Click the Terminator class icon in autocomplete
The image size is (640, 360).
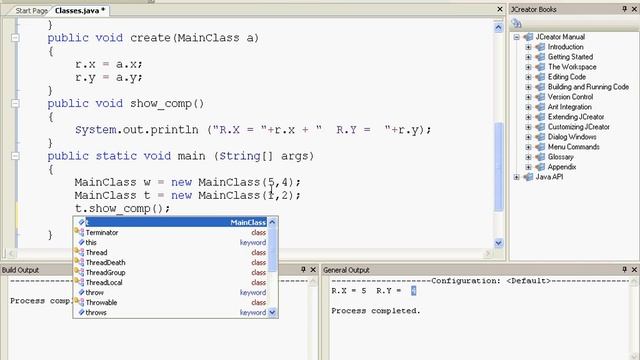79,232
